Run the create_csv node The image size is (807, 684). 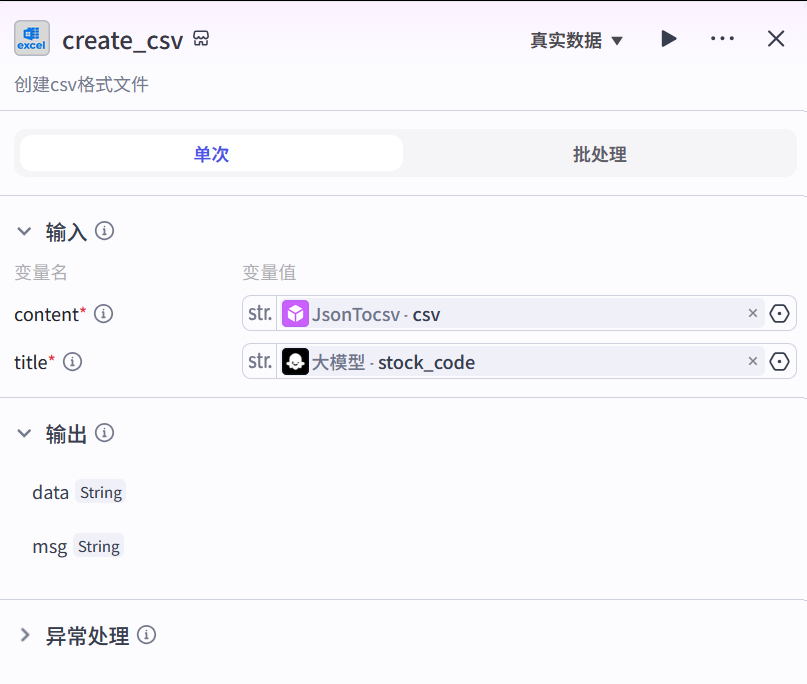(668, 39)
